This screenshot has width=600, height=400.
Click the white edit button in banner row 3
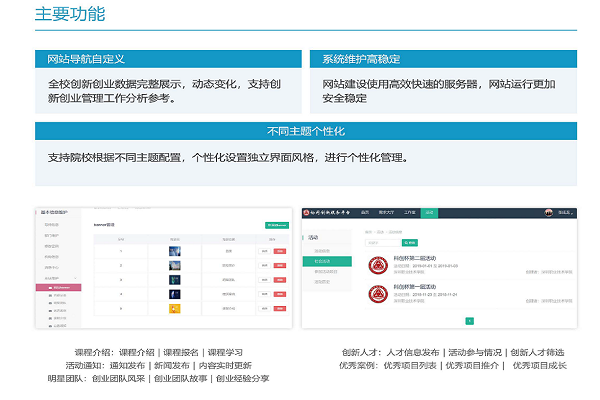pyautogui.click(x=265, y=280)
